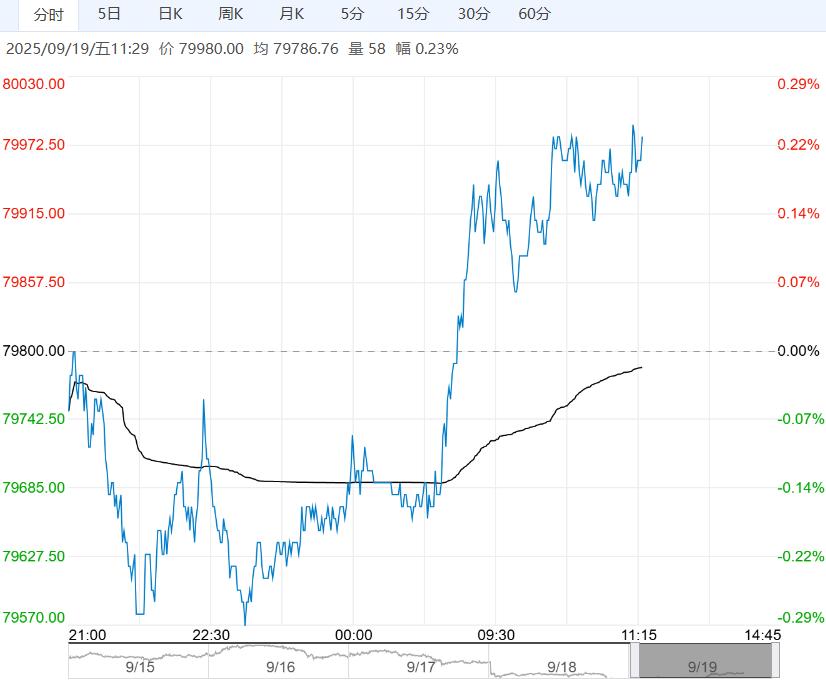Switch to the 5日 chart tab
Screen dimensions: 826x683
(x=110, y=15)
